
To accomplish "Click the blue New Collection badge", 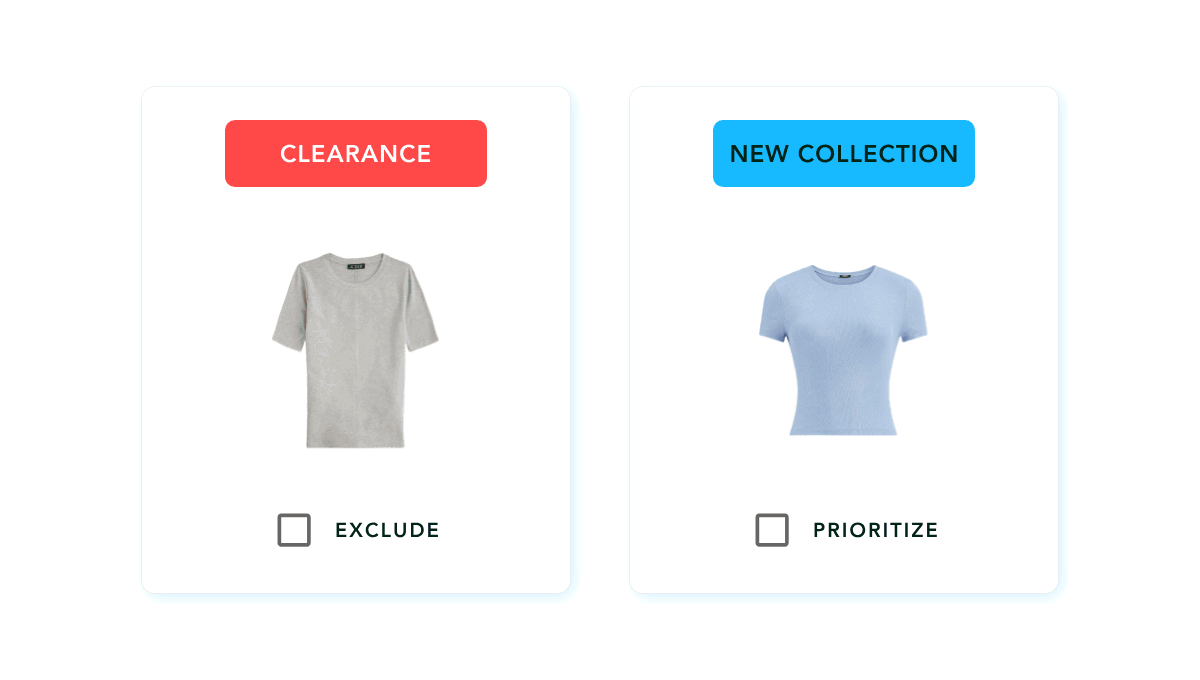I will 844,154.
